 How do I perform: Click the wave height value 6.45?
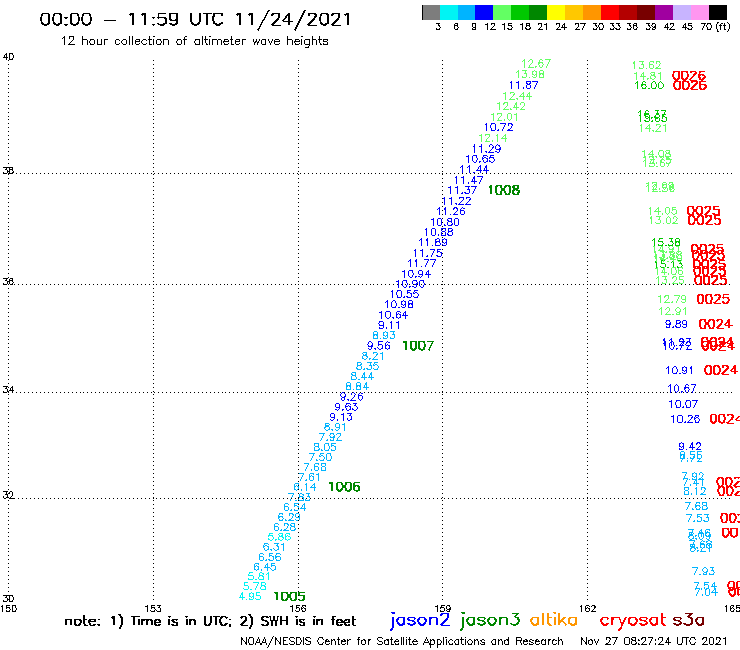click(265, 567)
